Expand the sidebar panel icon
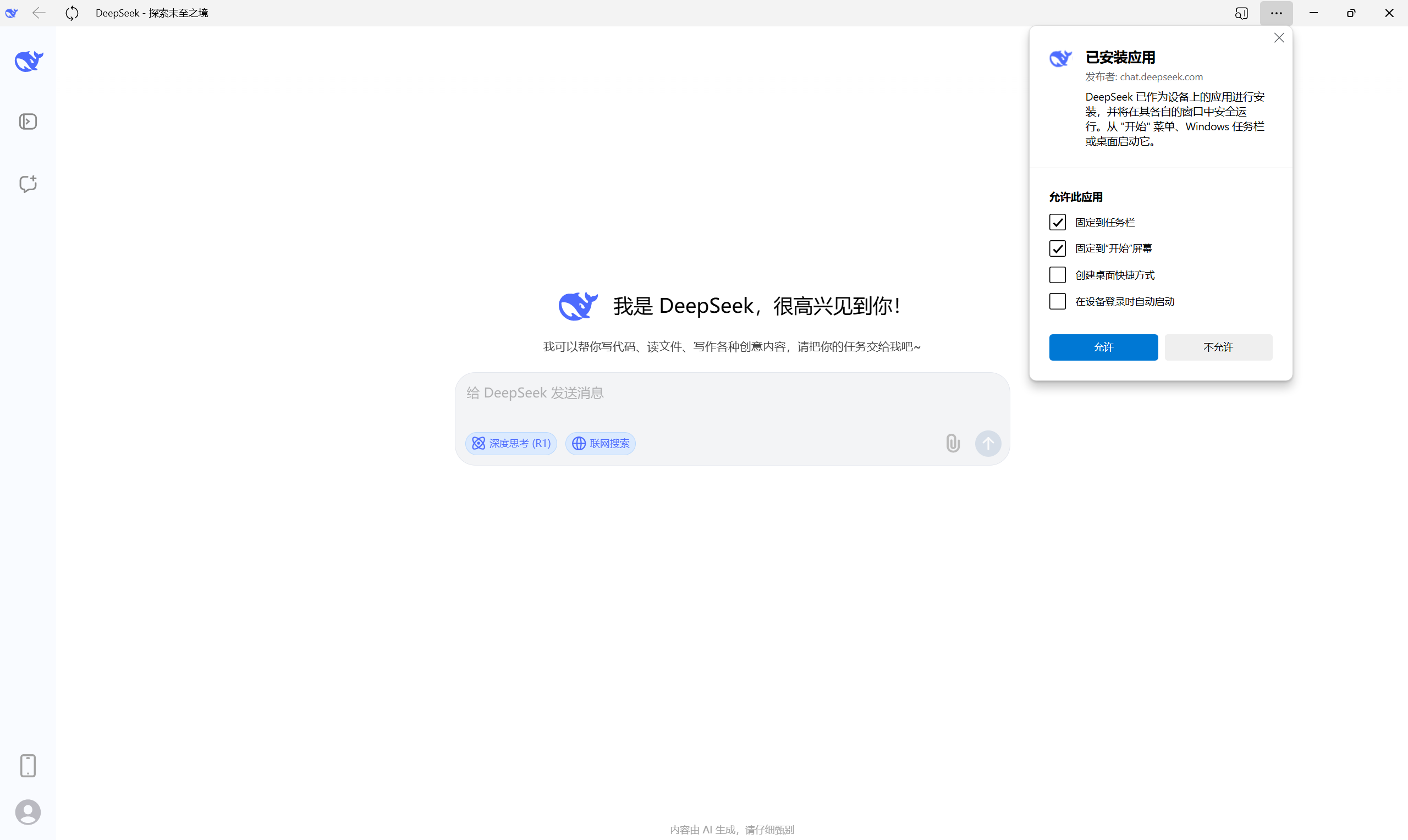The height and width of the screenshot is (840, 1408). [28, 121]
